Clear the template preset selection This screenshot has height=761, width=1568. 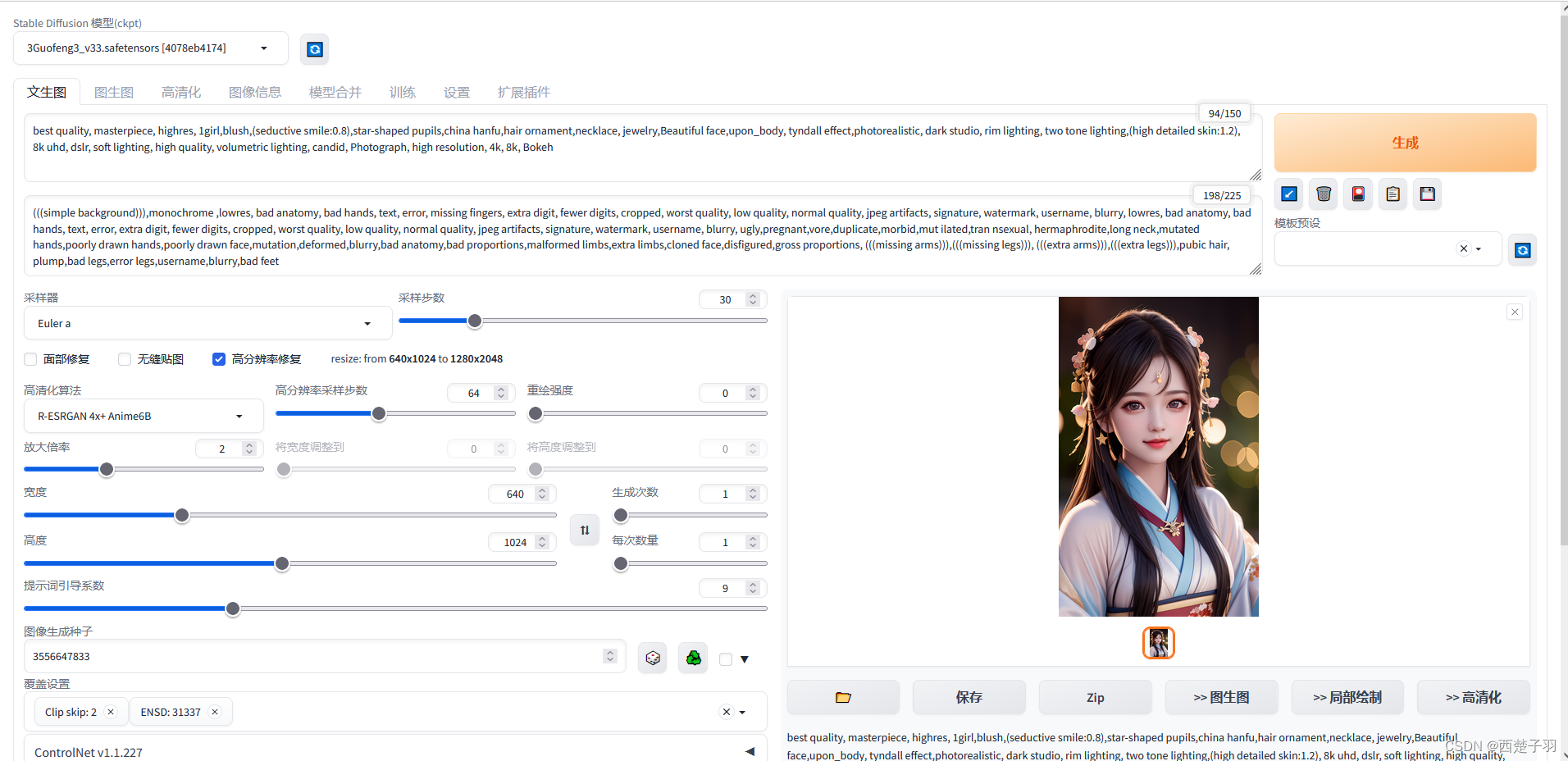click(x=1464, y=248)
